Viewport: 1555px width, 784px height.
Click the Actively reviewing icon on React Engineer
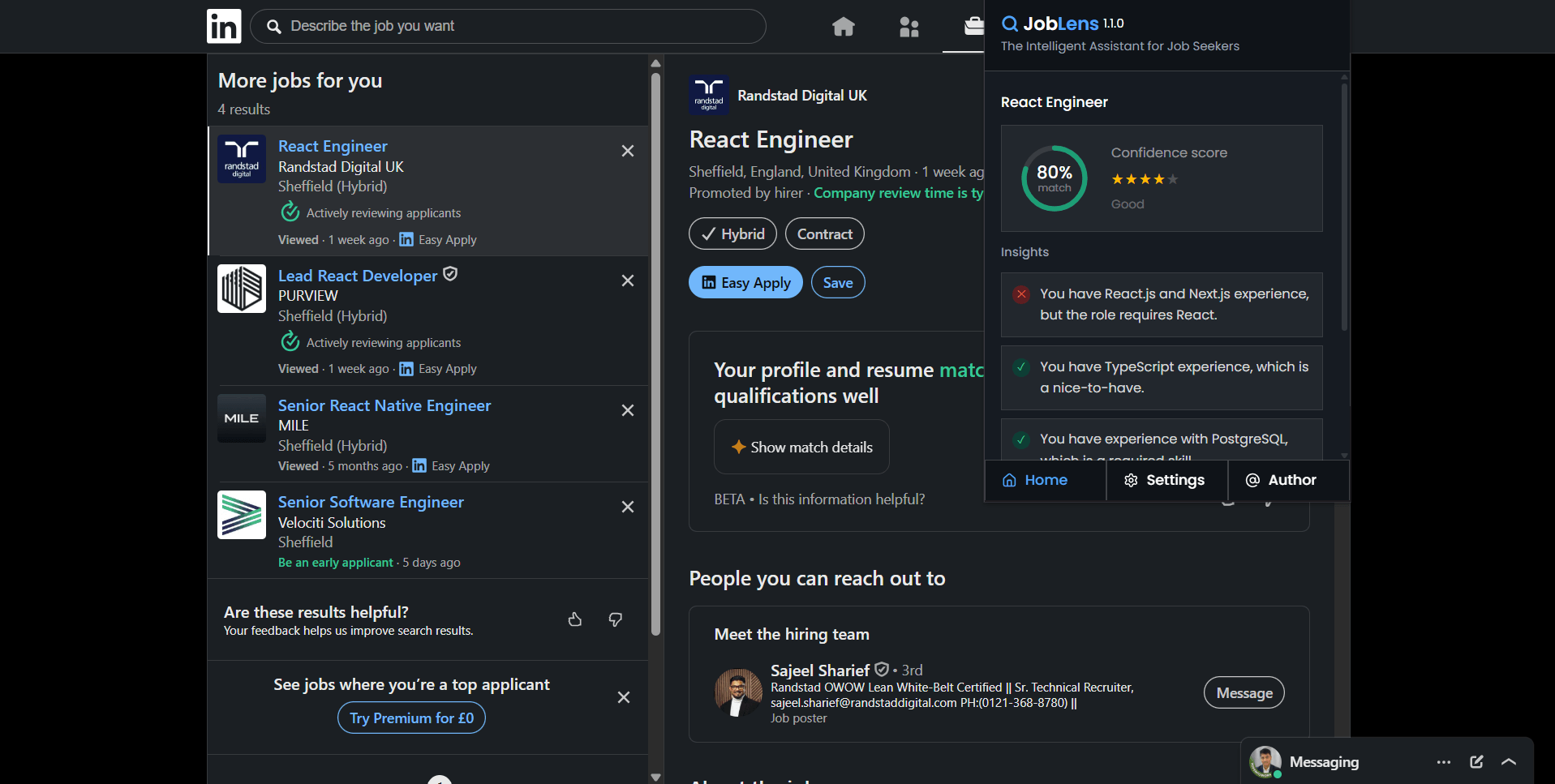[x=290, y=212]
